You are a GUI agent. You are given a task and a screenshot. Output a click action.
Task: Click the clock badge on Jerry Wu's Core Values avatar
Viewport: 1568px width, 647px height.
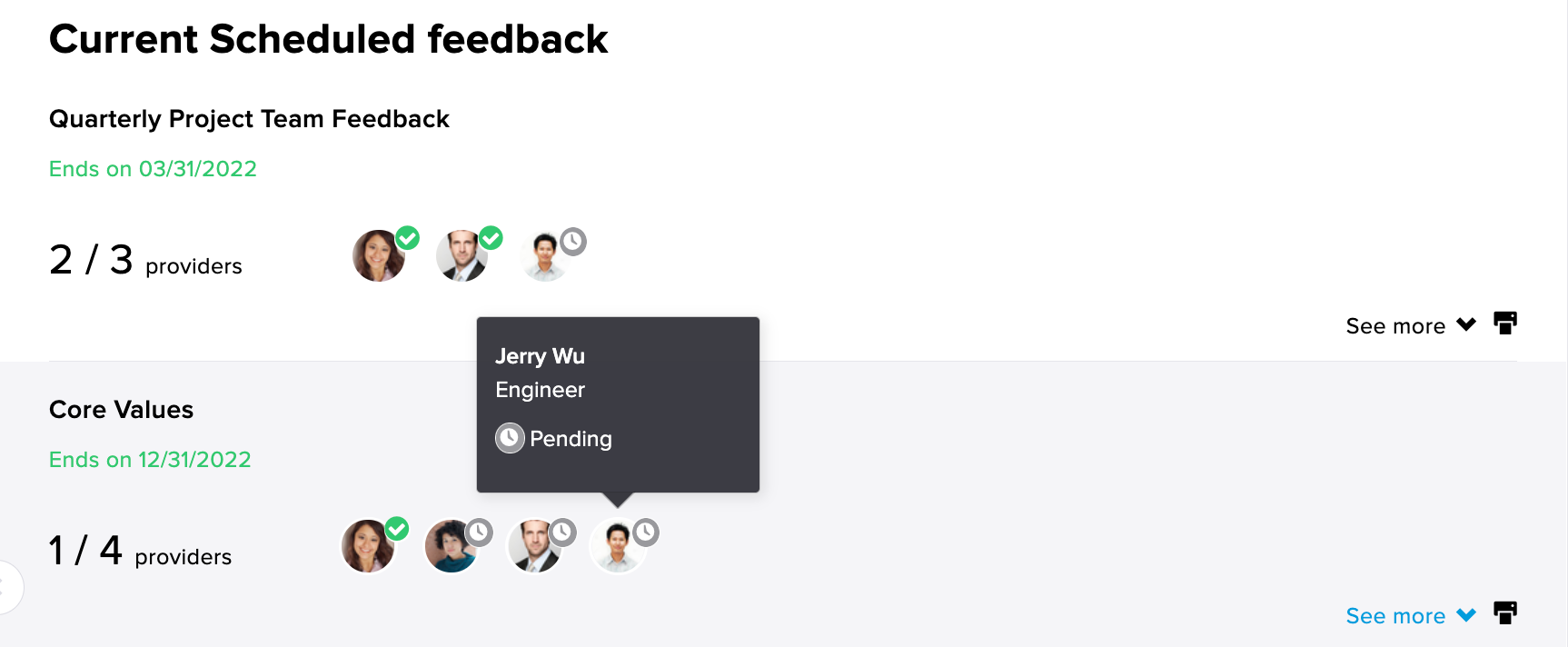click(x=646, y=532)
